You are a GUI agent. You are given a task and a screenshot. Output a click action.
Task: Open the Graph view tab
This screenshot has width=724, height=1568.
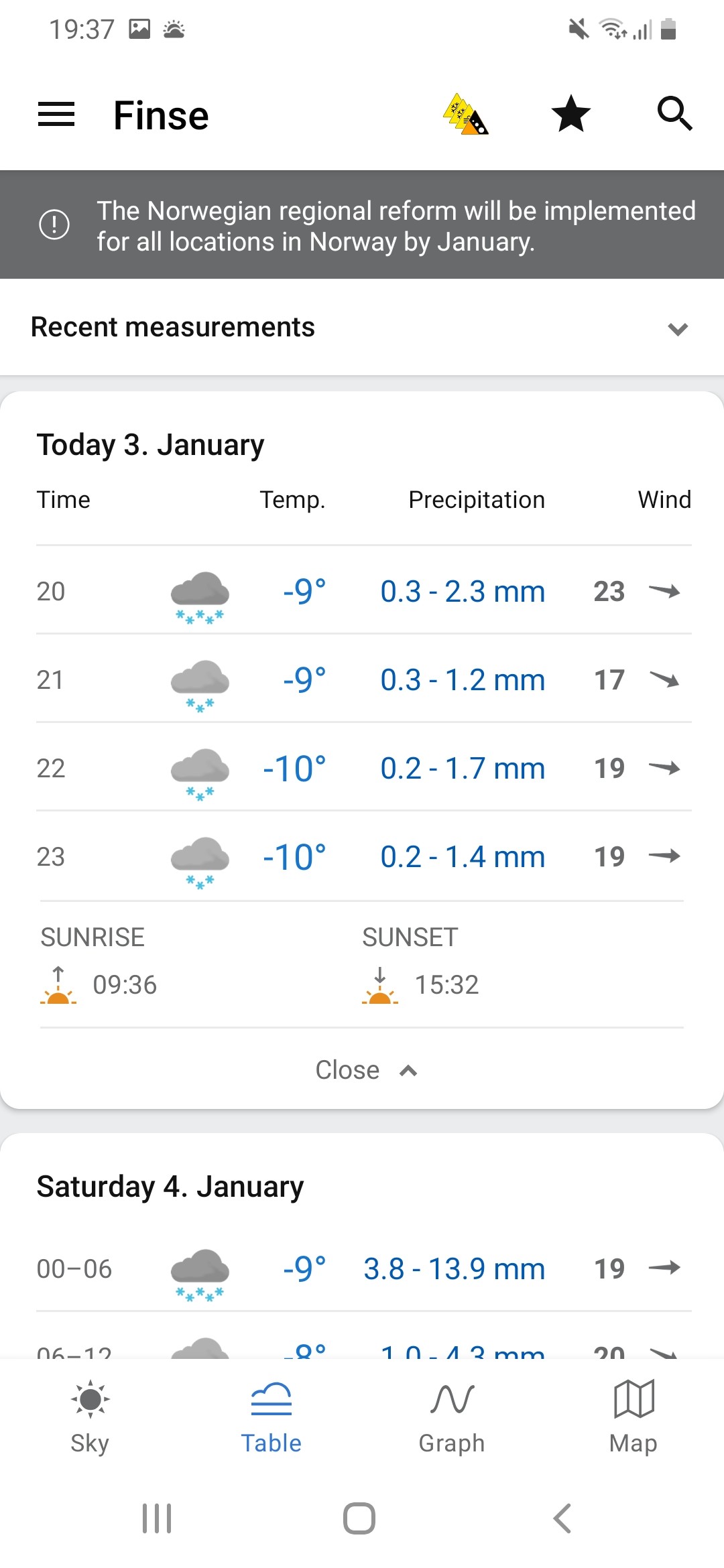[452, 1417]
